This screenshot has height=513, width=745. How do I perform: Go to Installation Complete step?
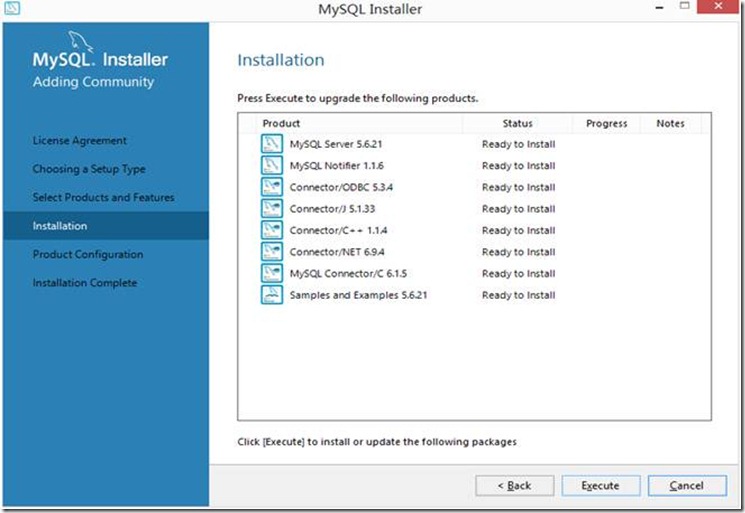pos(85,283)
